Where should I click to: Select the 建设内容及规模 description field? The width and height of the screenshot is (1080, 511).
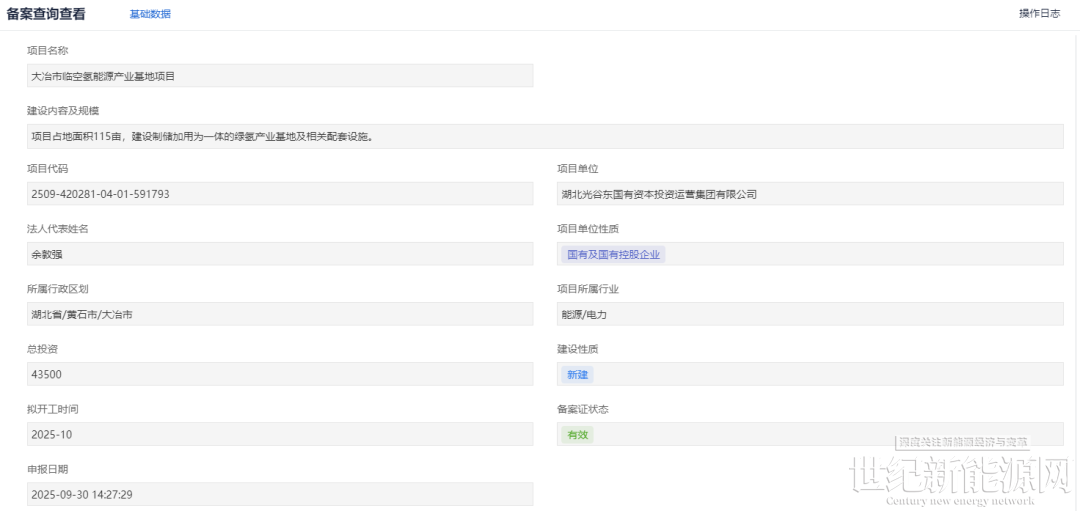[x=545, y=136]
